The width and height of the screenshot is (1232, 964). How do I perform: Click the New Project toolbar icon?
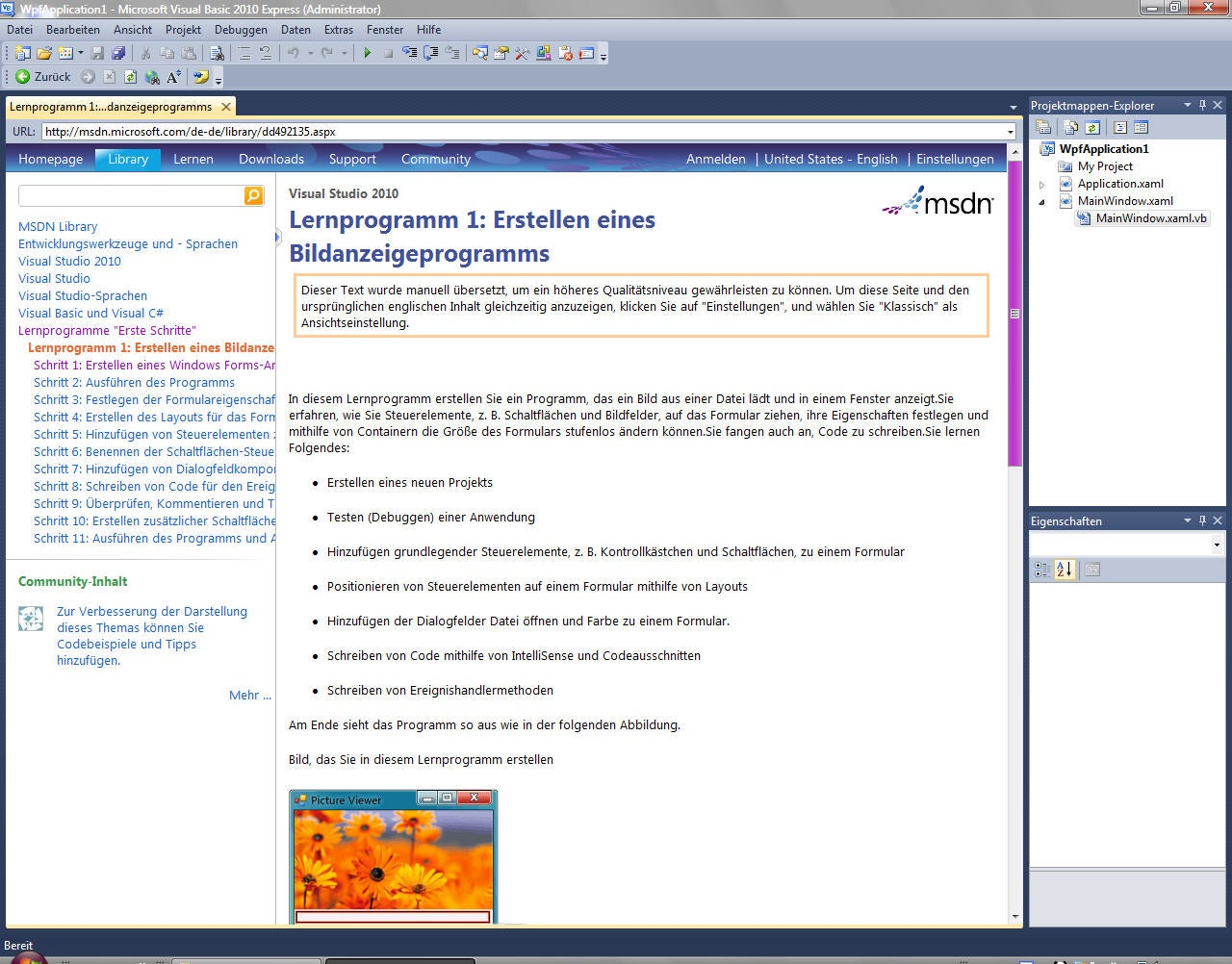point(23,54)
